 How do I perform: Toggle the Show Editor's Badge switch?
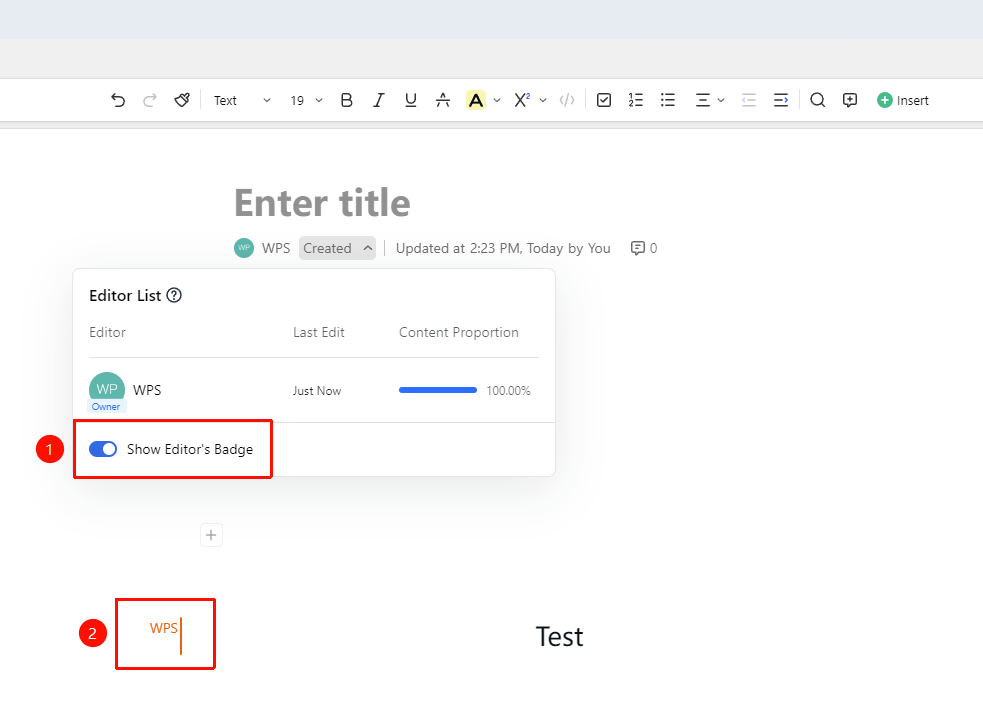click(x=103, y=449)
